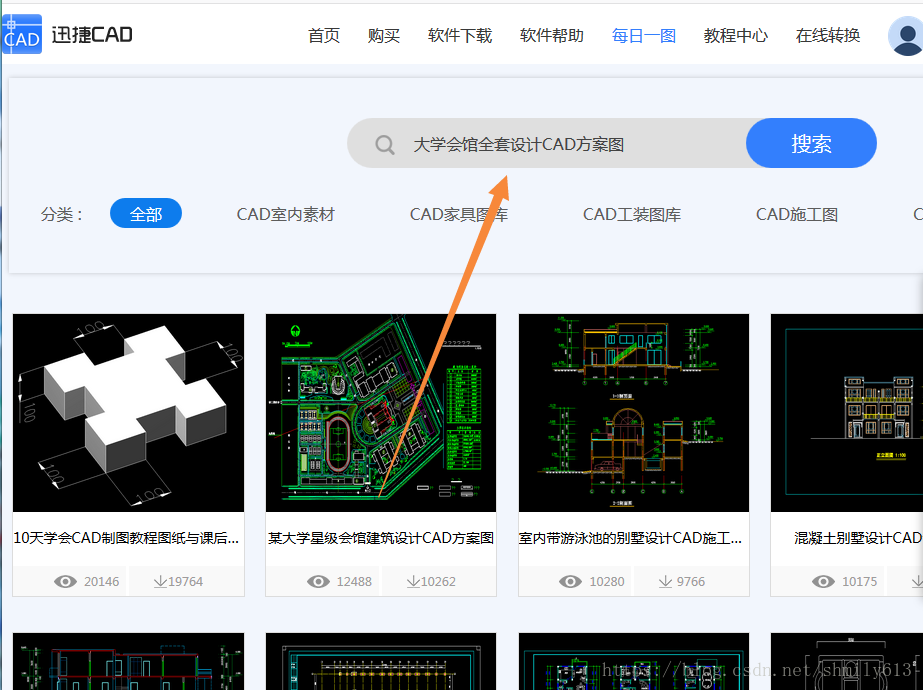Open the white cross-shaped 3D block thumbnail
The height and width of the screenshot is (690, 923).
tap(128, 413)
